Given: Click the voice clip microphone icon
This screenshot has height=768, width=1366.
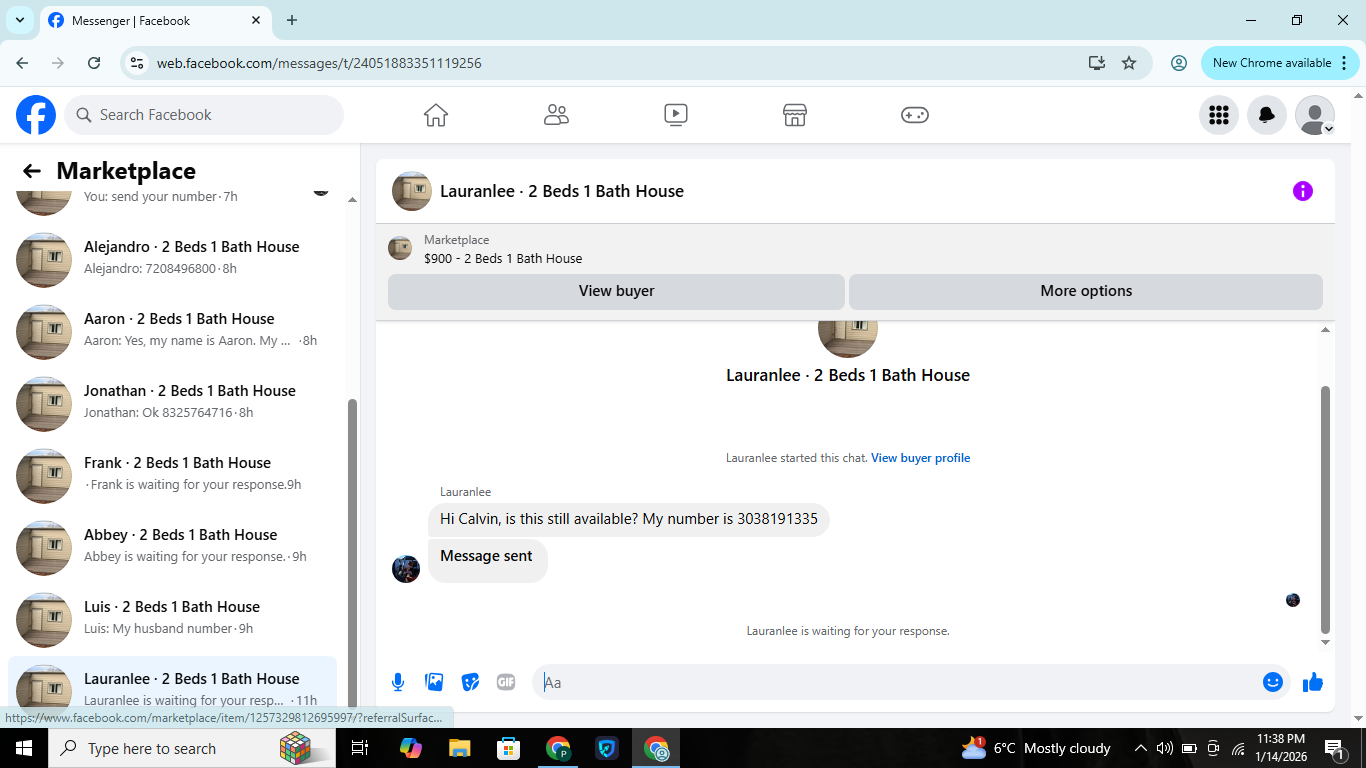Looking at the screenshot, I should coord(398,682).
